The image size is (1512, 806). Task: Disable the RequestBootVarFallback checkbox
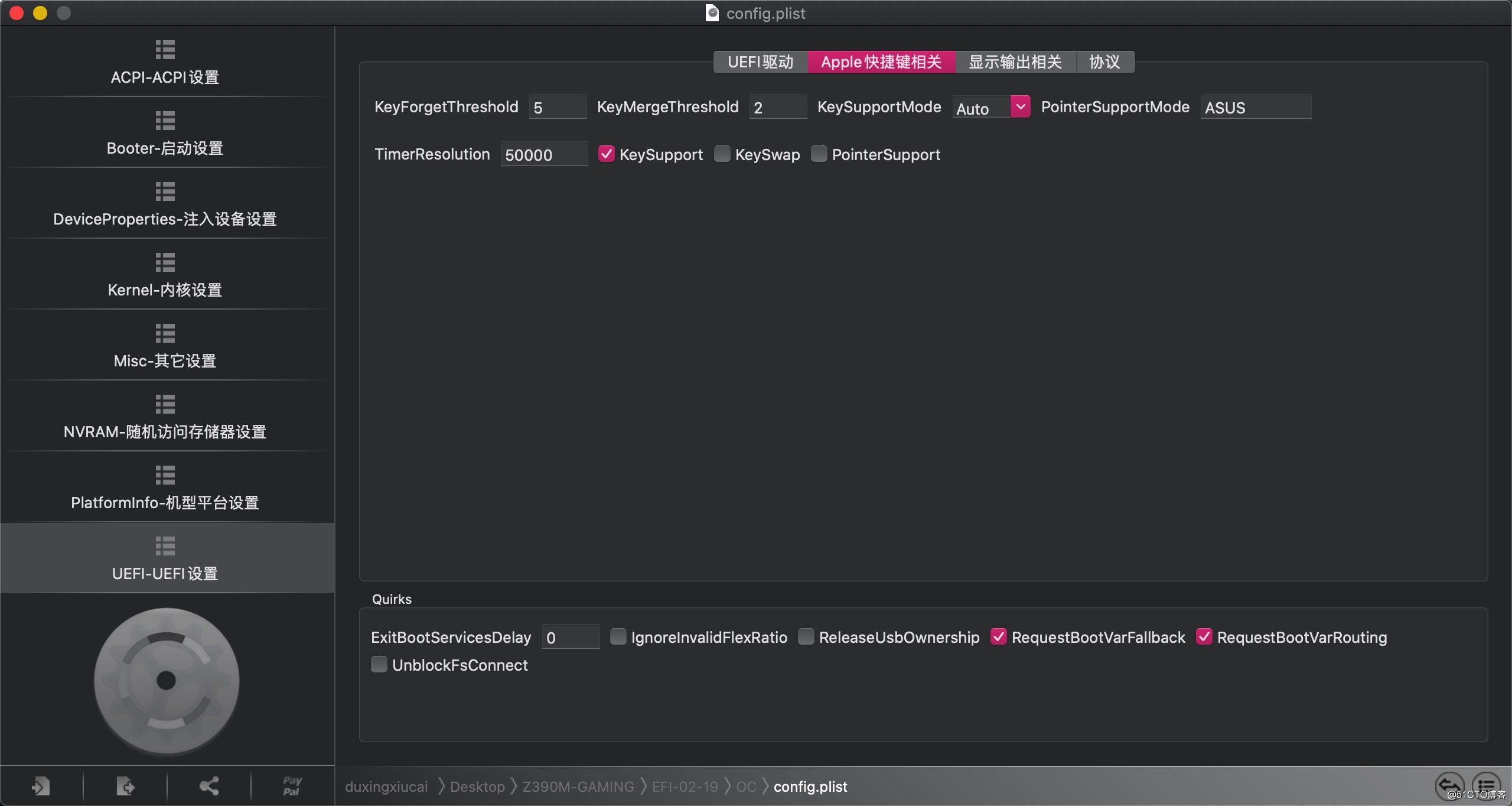[x=997, y=637]
